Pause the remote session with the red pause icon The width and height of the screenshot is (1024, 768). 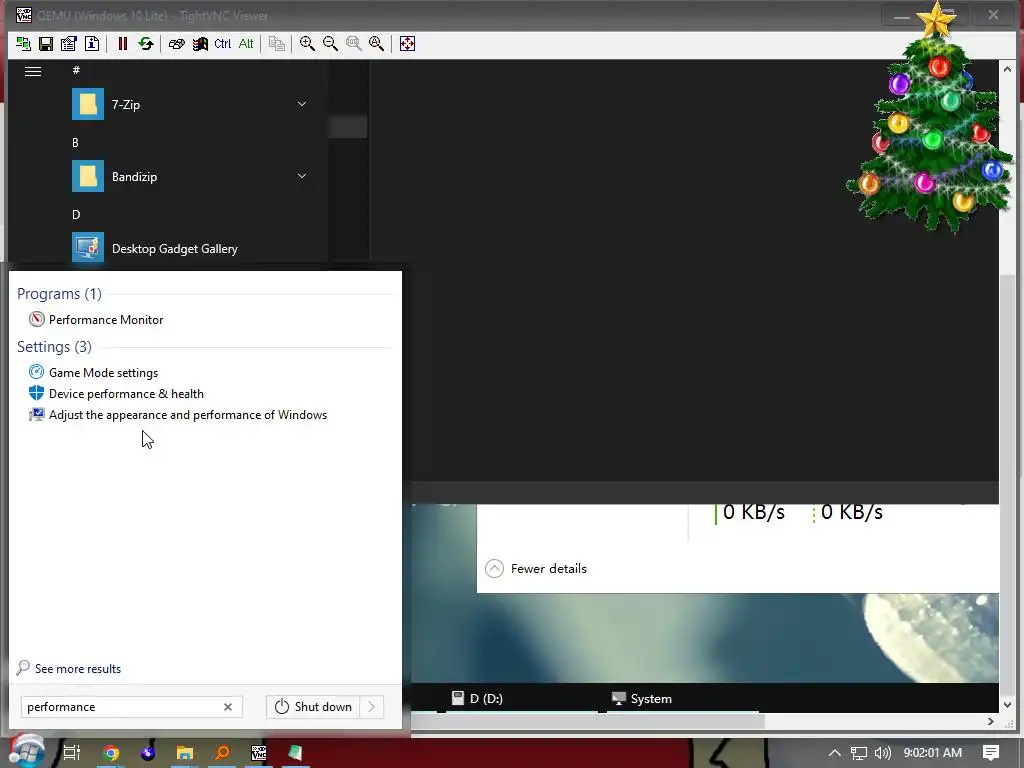pyautogui.click(x=122, y=44)
